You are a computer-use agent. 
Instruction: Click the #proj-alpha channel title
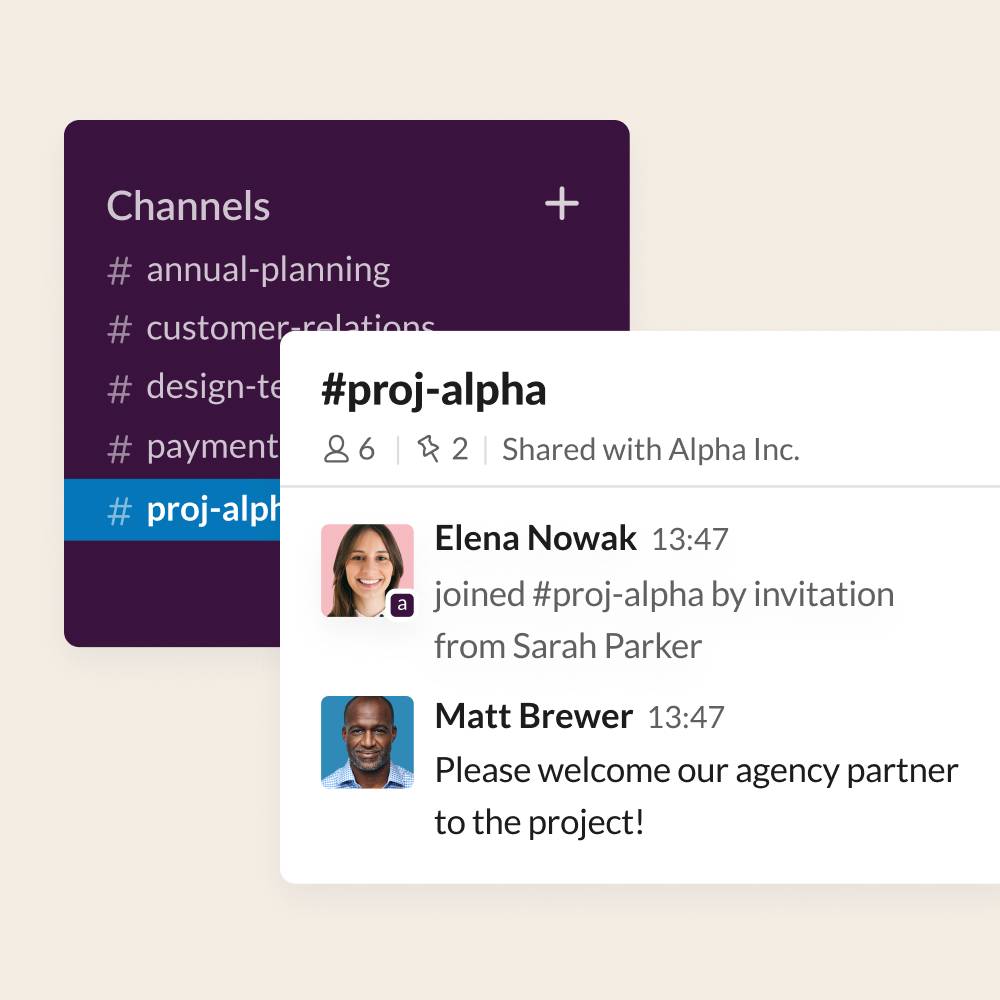click(434, 390)
